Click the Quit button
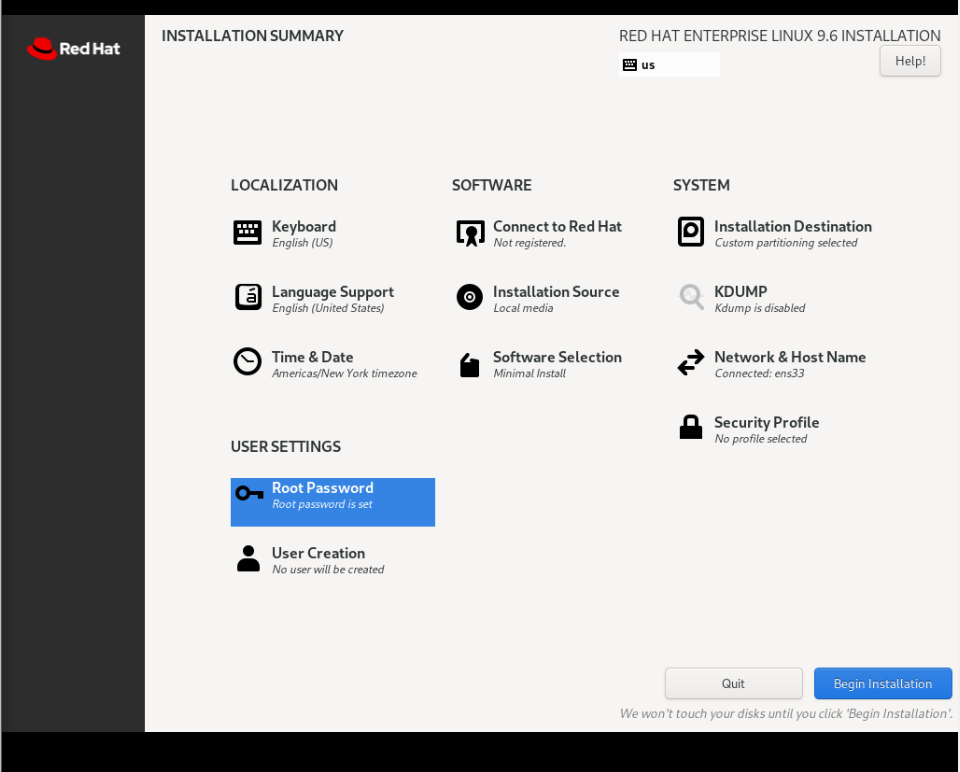The width and height of the screenshot is (960, 772). coord(733,683)
